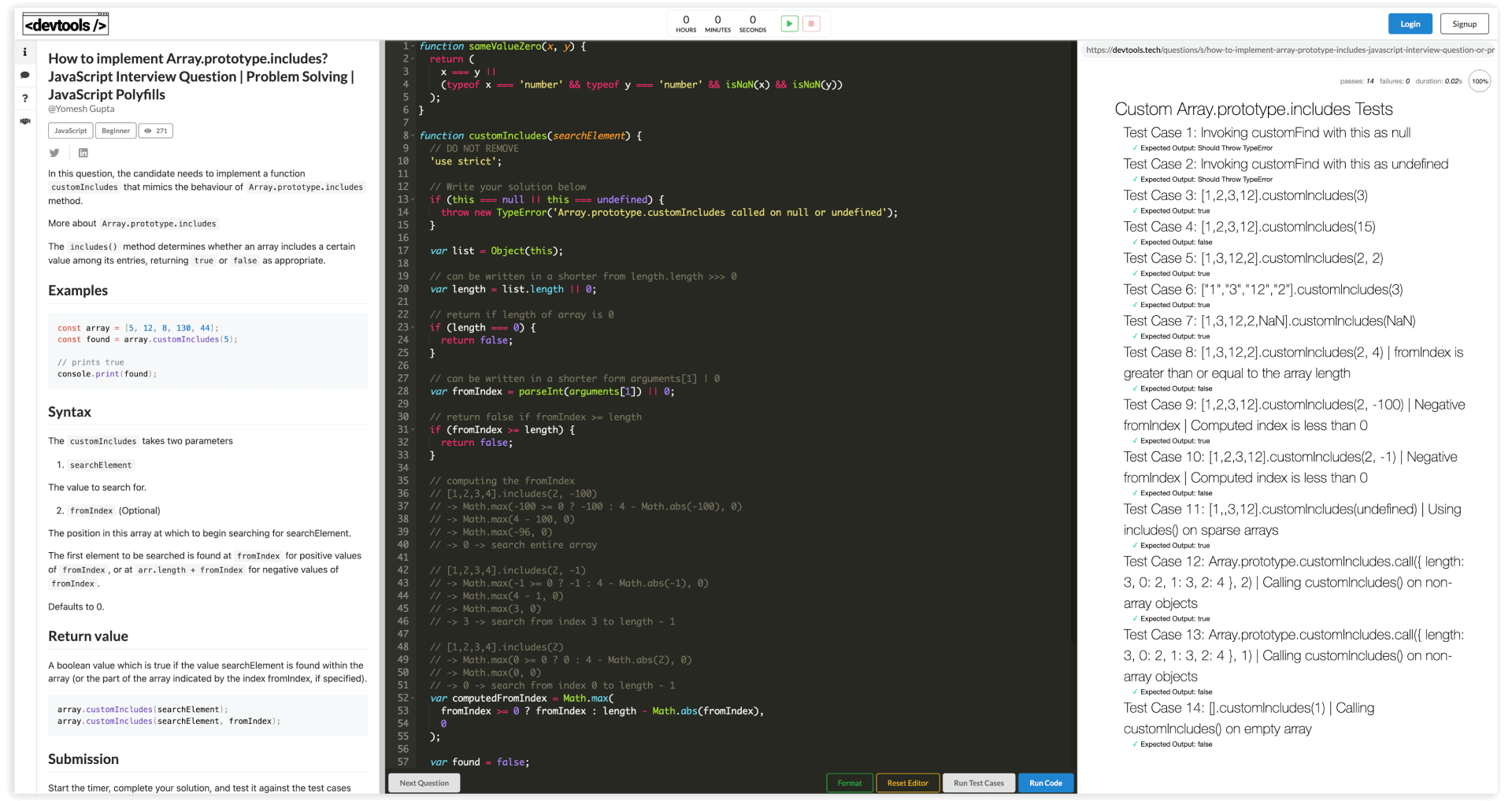Click the MINUTES timer counter
This screenshot has width=1512, height=801.
coord(717,24)
